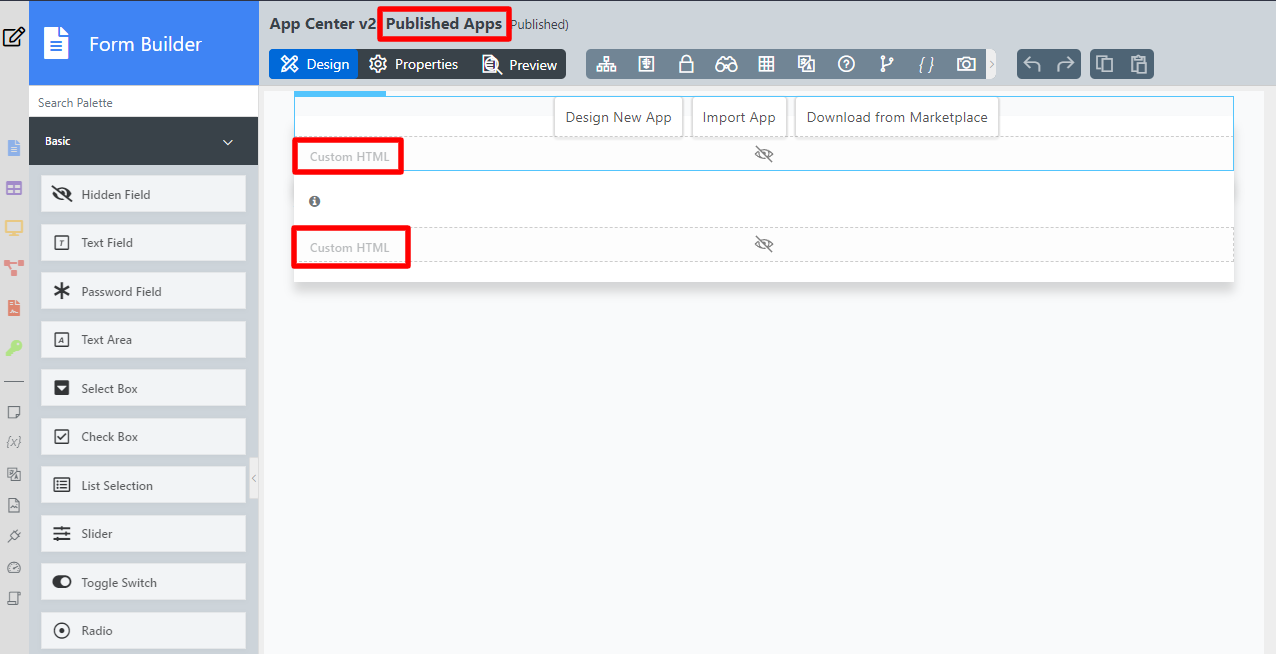1276x654 pixels.
Task: Select the Select Box palette element
Action: pyautogui.click(x=143, y=388)
